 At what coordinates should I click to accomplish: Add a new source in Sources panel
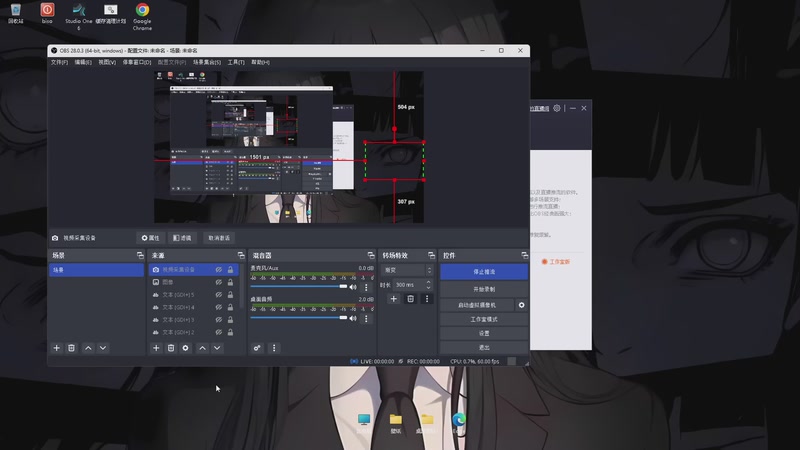pyautogui.click(x=156, y=348)
